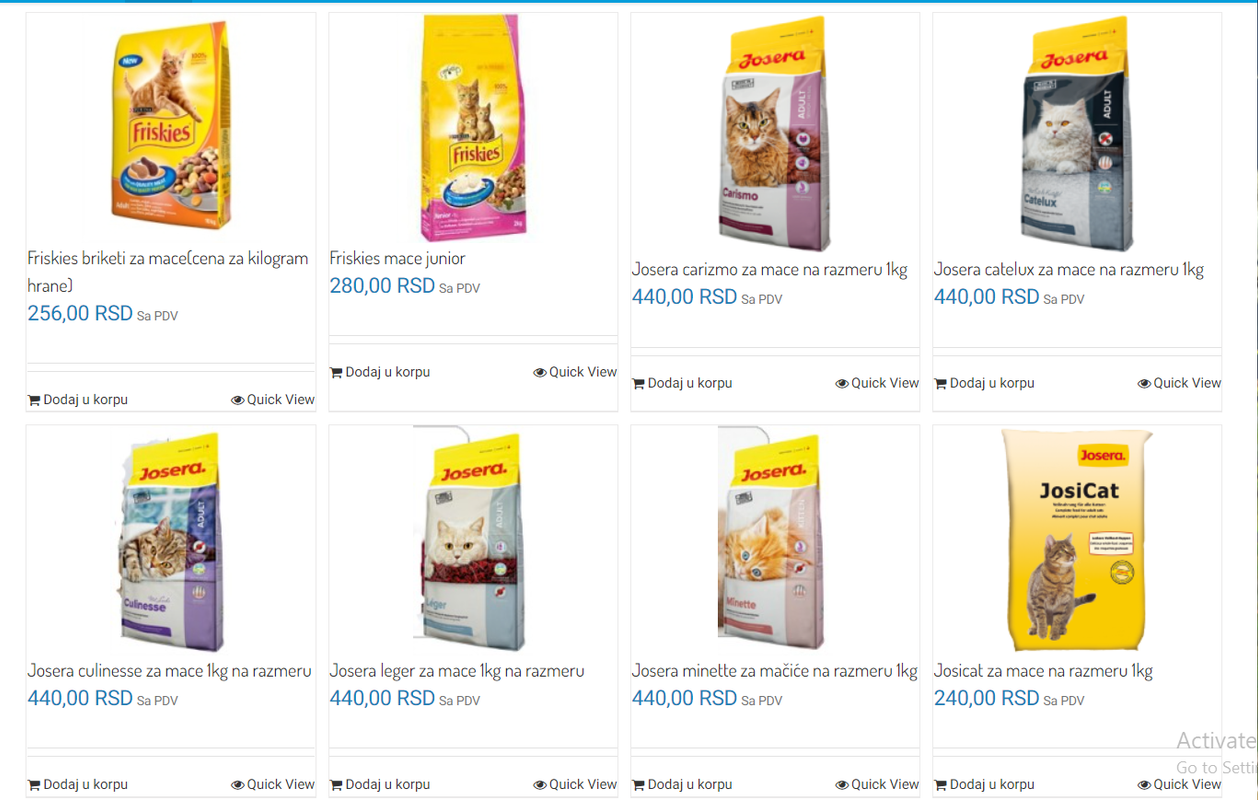Click the eye icon for Friskies mace junior
The height and width of the screenshot is (800, 1258).
tap(540, 373)
